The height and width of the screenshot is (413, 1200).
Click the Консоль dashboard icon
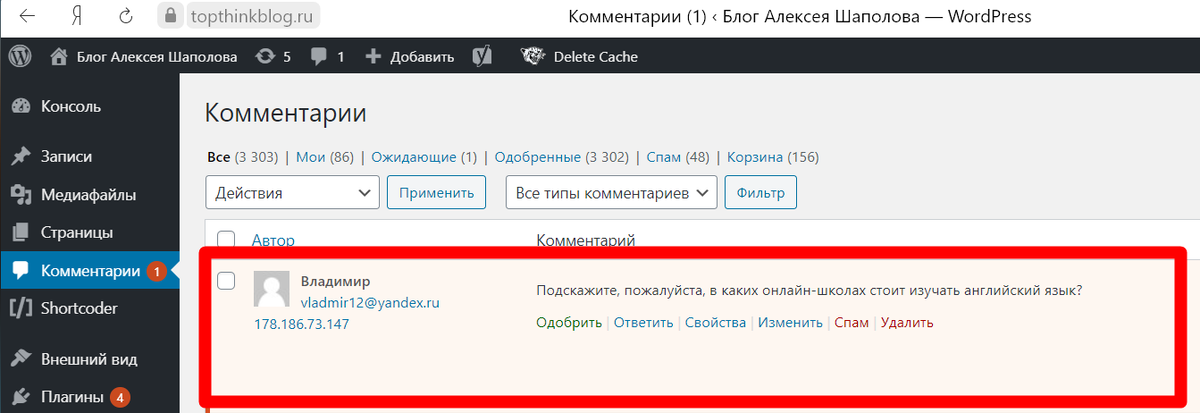[x=20, y=106]
